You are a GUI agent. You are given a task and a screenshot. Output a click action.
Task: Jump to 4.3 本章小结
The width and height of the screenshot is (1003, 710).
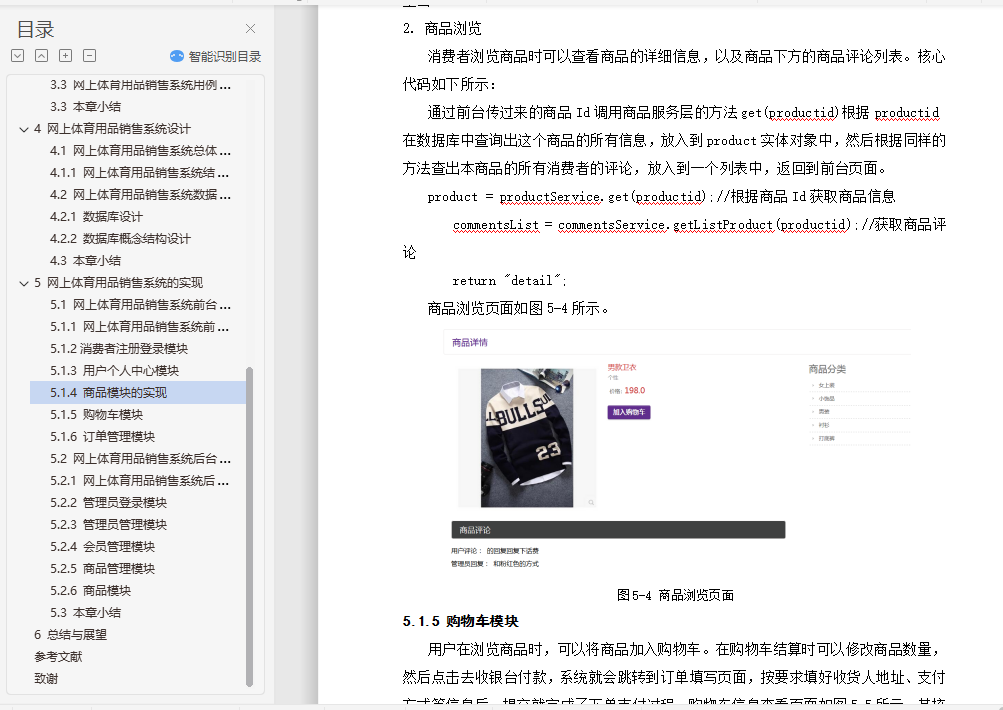[x=86, y=260]
